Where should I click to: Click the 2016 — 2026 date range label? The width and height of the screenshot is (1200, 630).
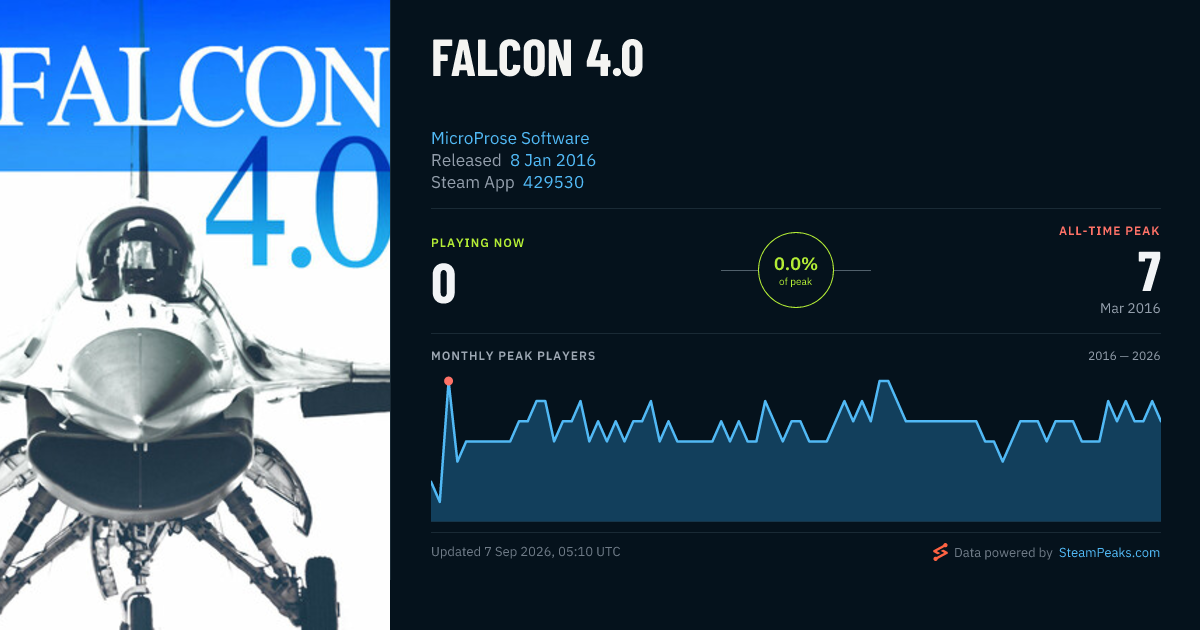click(x=1124, y=356)
